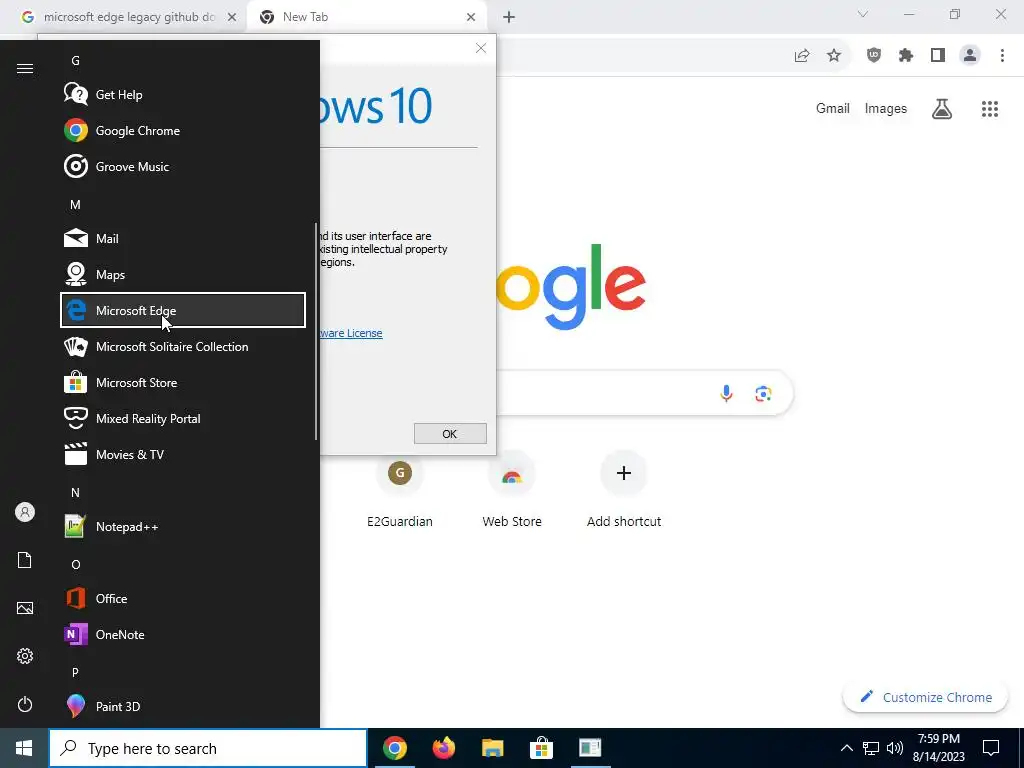Open Microsoft Edge in Start menu
This screenshot has width=1024, height=768.
pyautogui.click(x=183, y=310)
